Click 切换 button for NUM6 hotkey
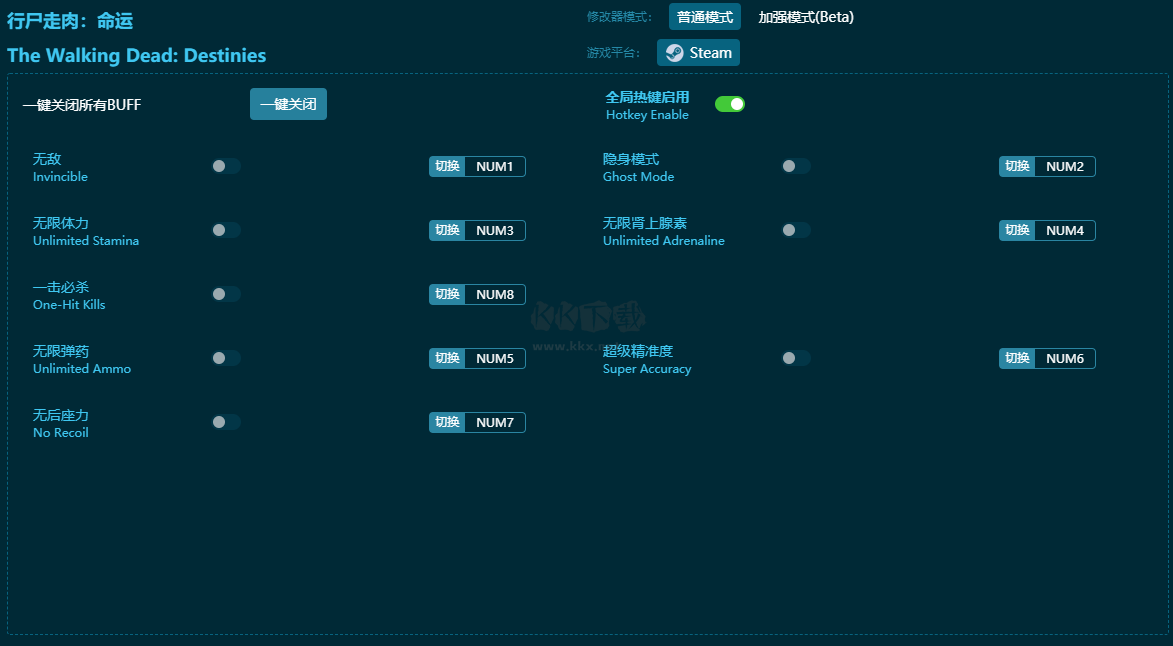The image size is (1173, 646). point(1017,358)
